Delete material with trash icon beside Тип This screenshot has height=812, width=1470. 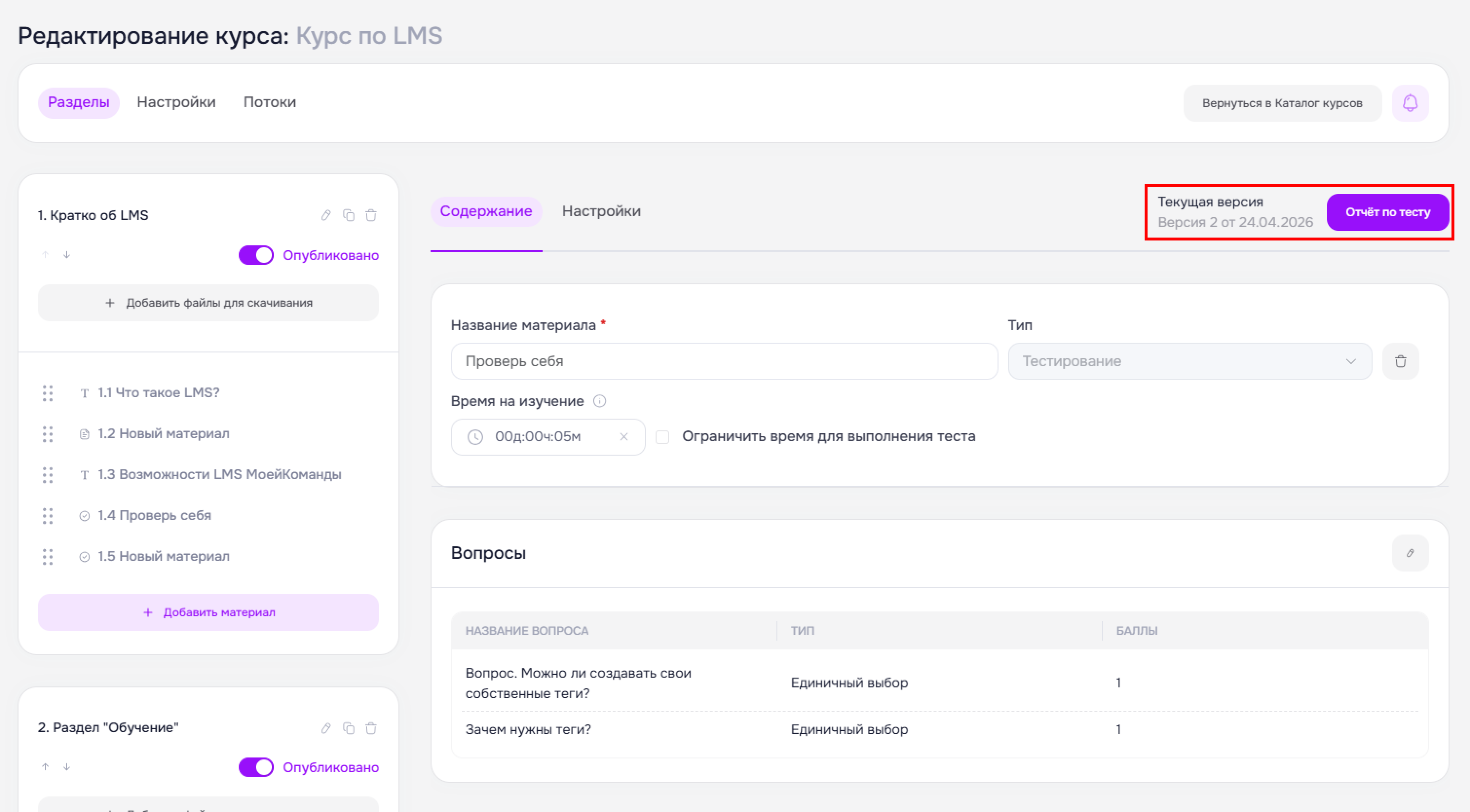point(1400,361)
